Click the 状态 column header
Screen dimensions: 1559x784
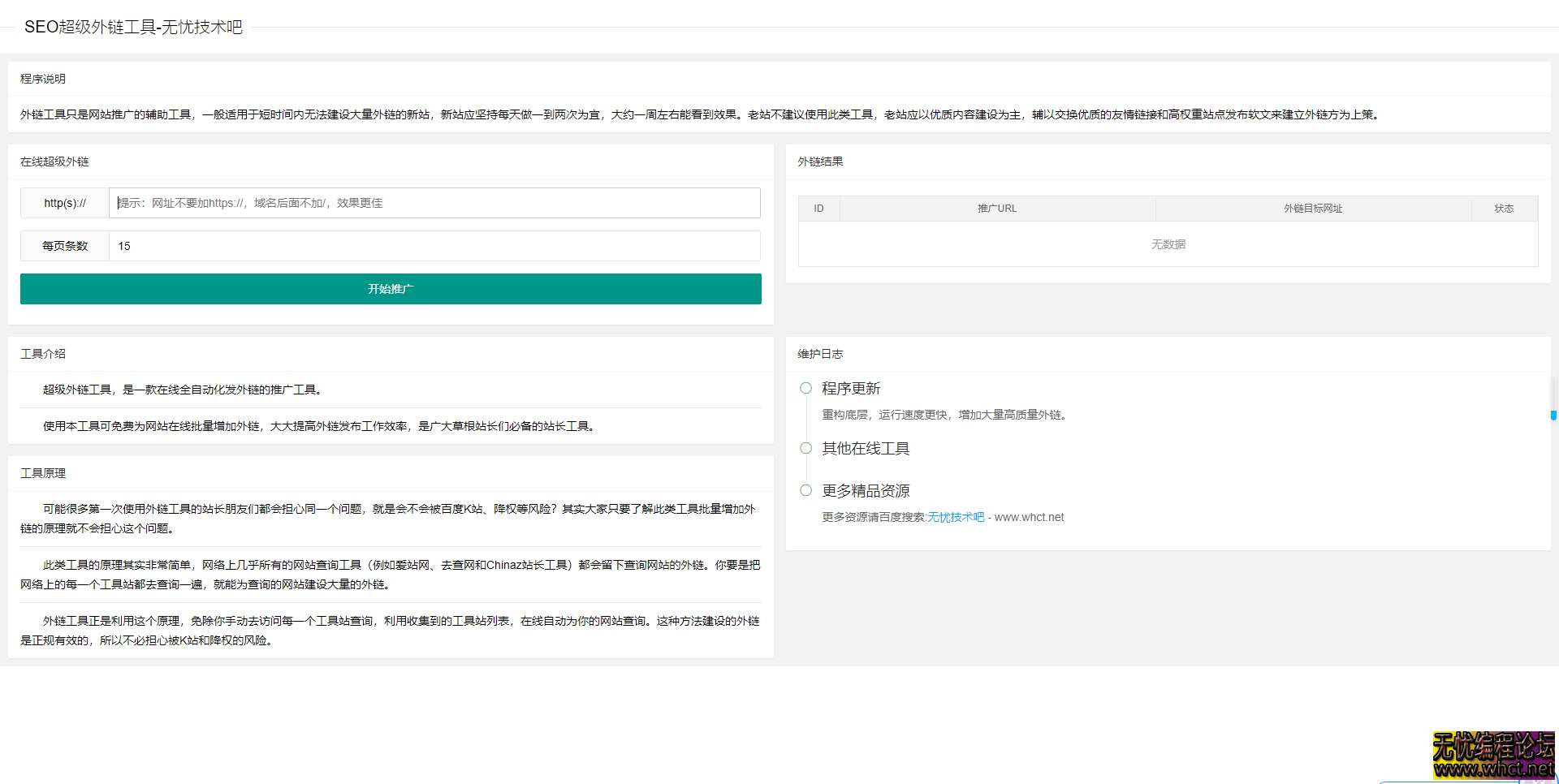(x=1505, y=208)
